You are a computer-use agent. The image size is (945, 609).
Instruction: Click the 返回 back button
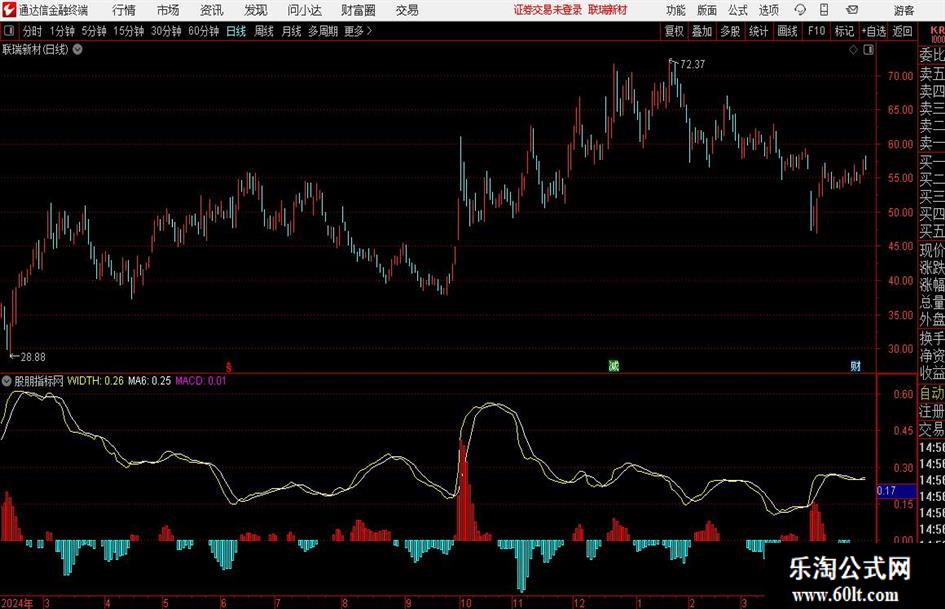pos(902,31)
